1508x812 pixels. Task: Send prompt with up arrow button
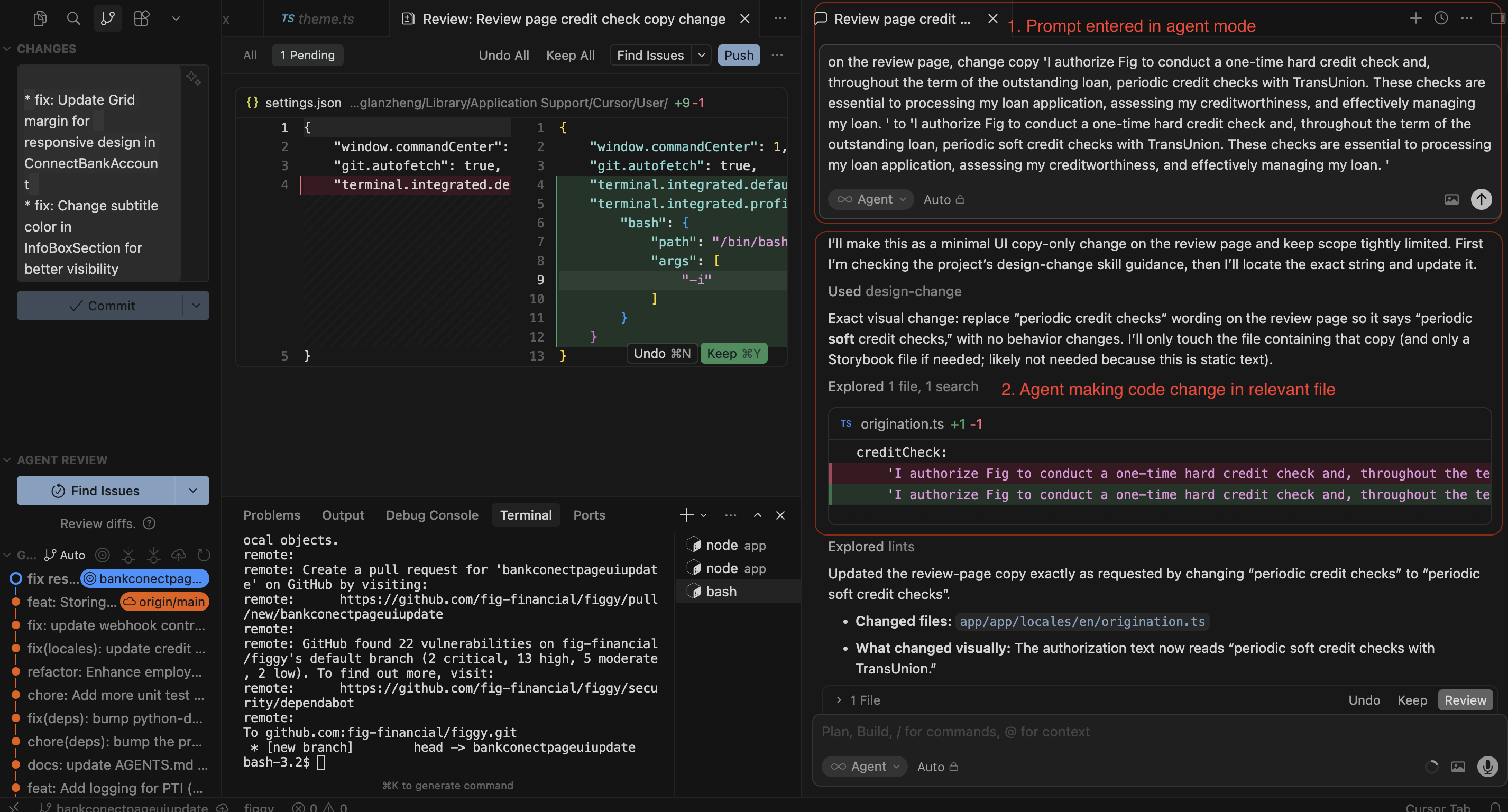click(x=1481, y=200)
